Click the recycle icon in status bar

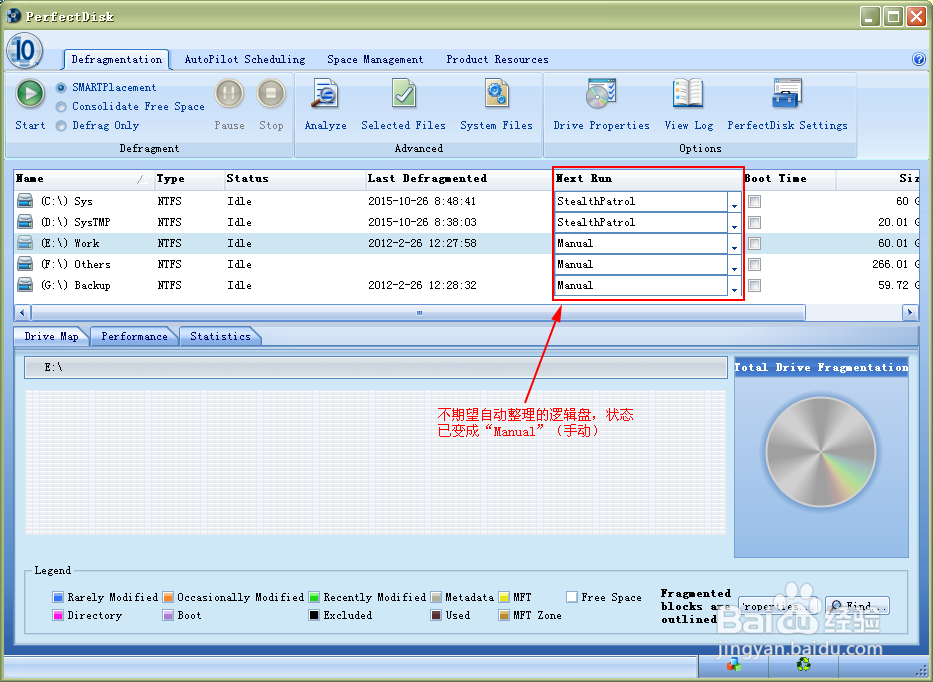pyautogui.click(x=804, y=664)
